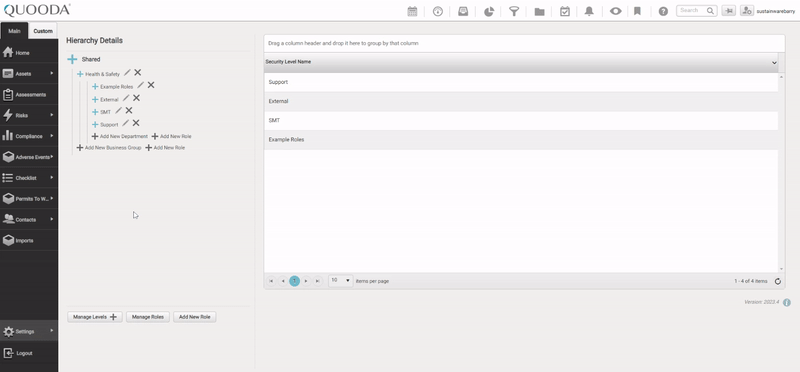Open Assessments in sidebar

tap(29, 94)
